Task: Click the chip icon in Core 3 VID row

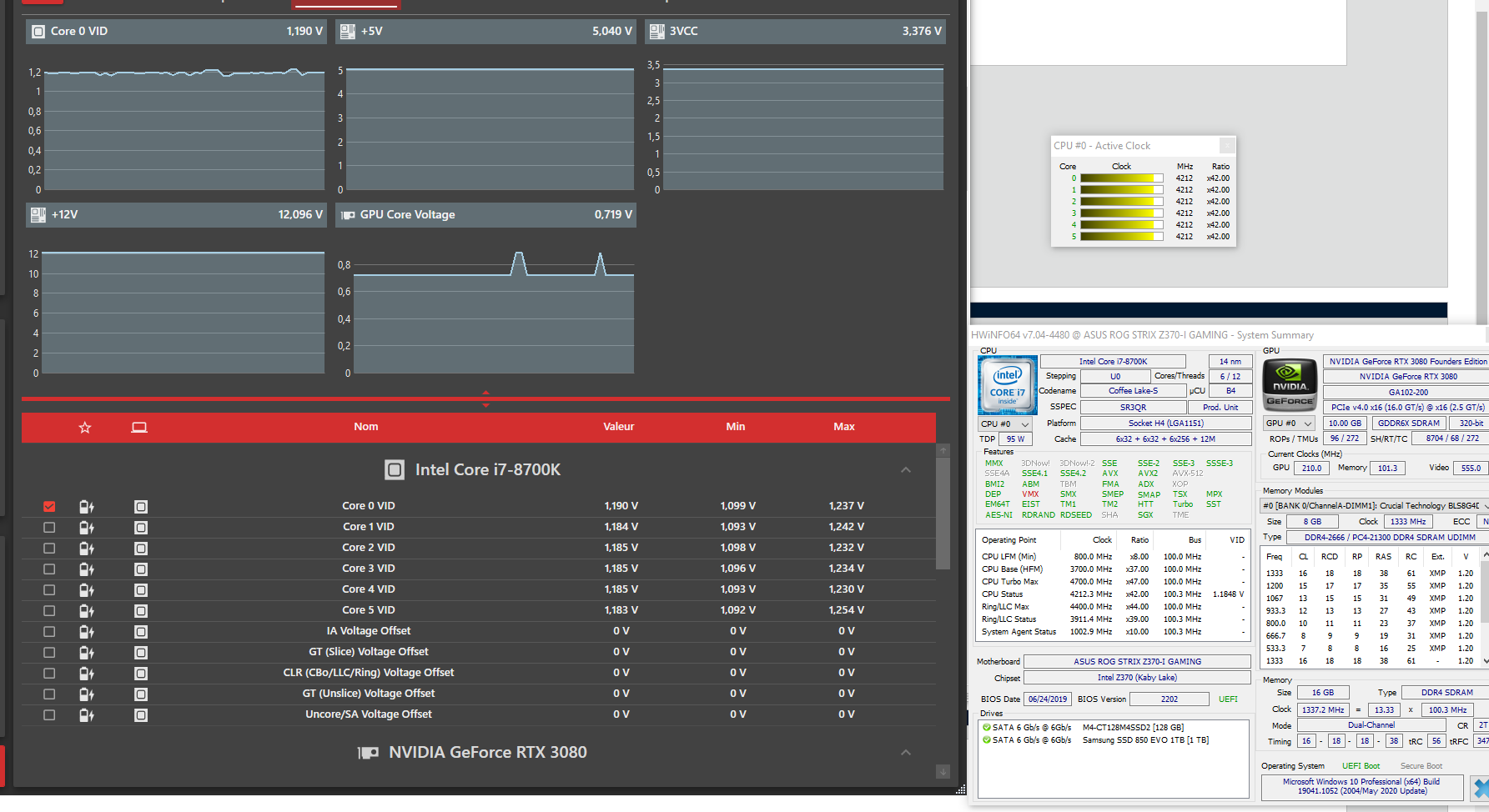Action: point(141,569)
